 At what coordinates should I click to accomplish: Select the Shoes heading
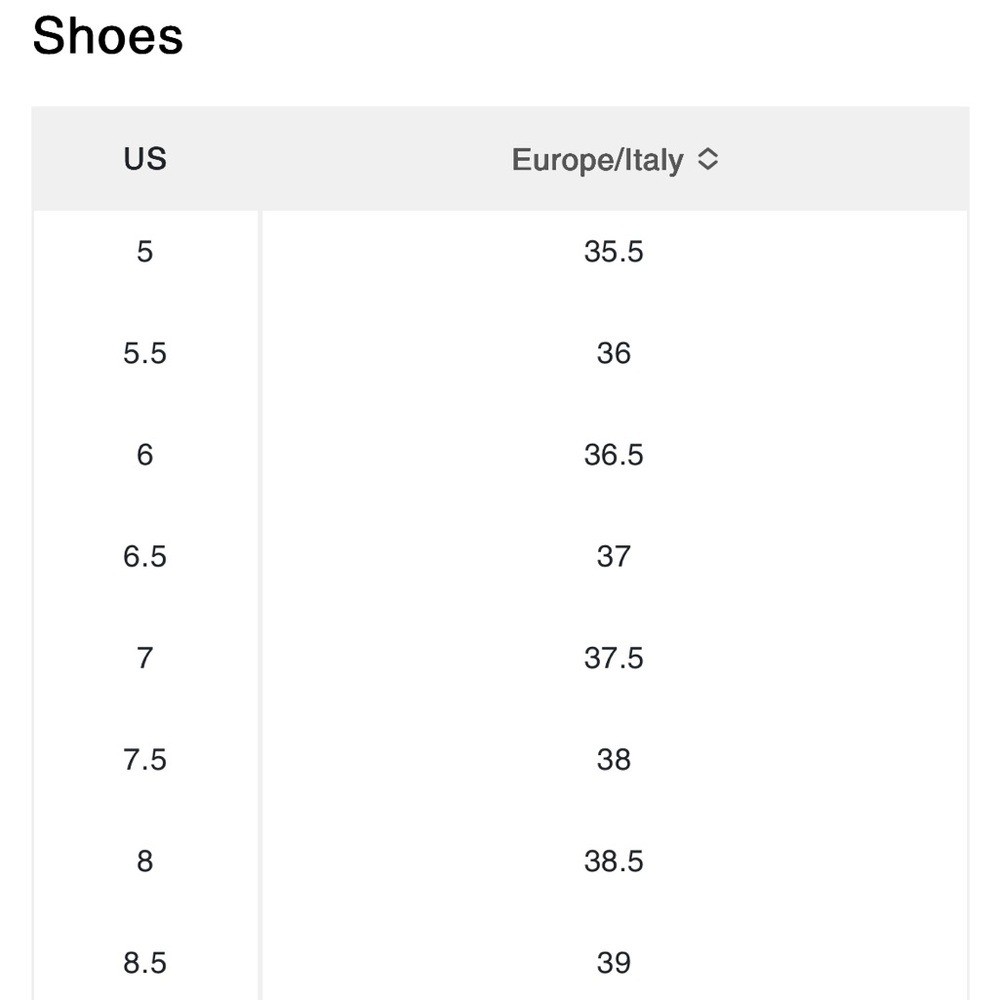point(108,36)
